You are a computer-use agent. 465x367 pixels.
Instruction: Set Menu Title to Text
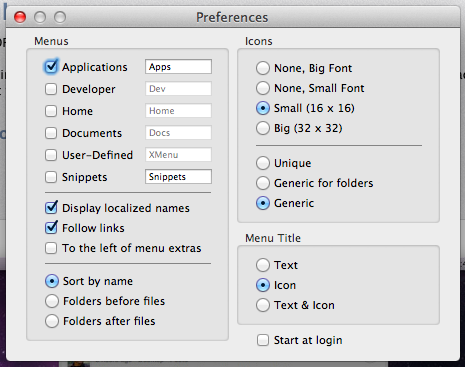tap(263, 265)
